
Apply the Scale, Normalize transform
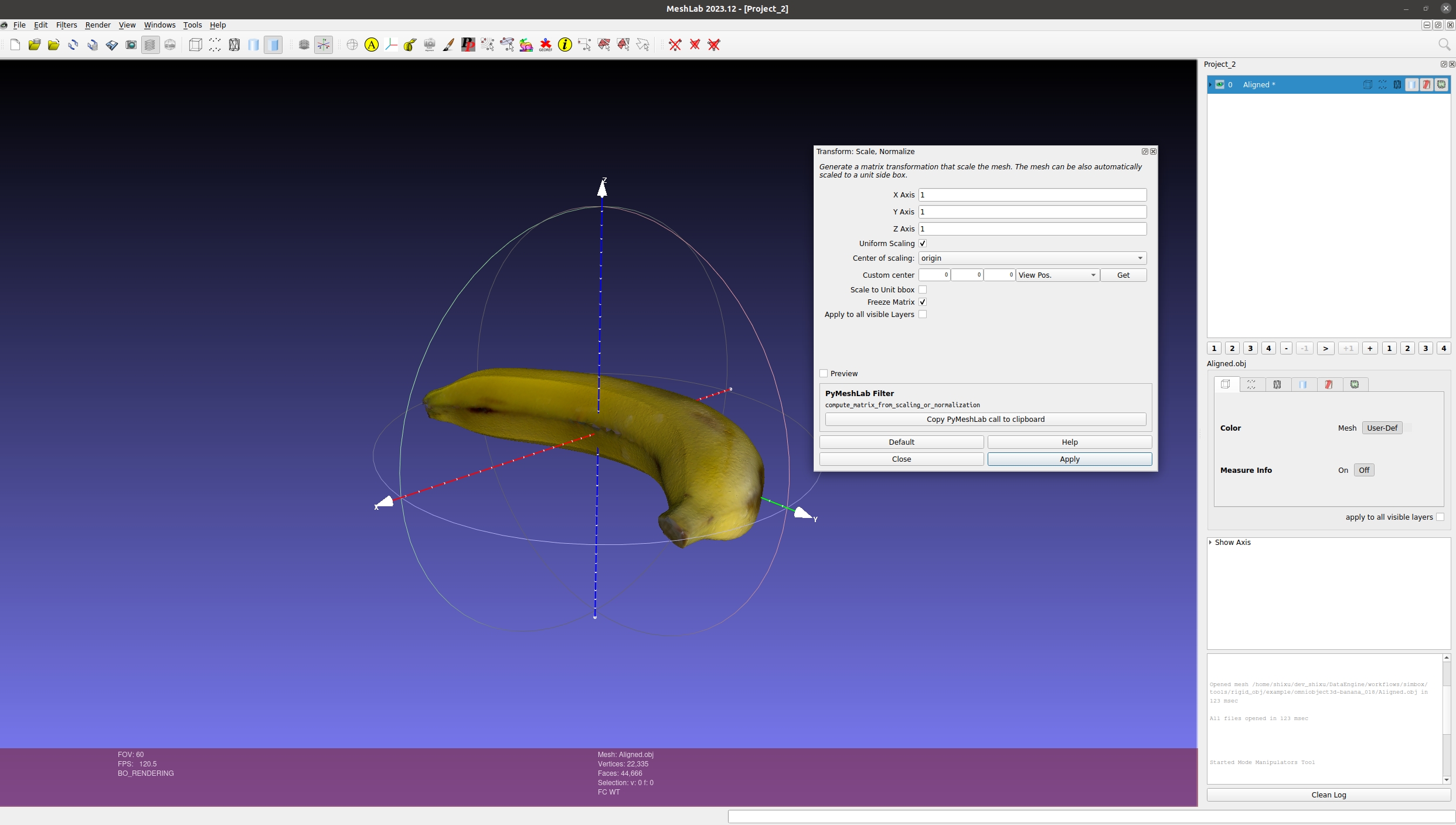[x=1069, y=459]
